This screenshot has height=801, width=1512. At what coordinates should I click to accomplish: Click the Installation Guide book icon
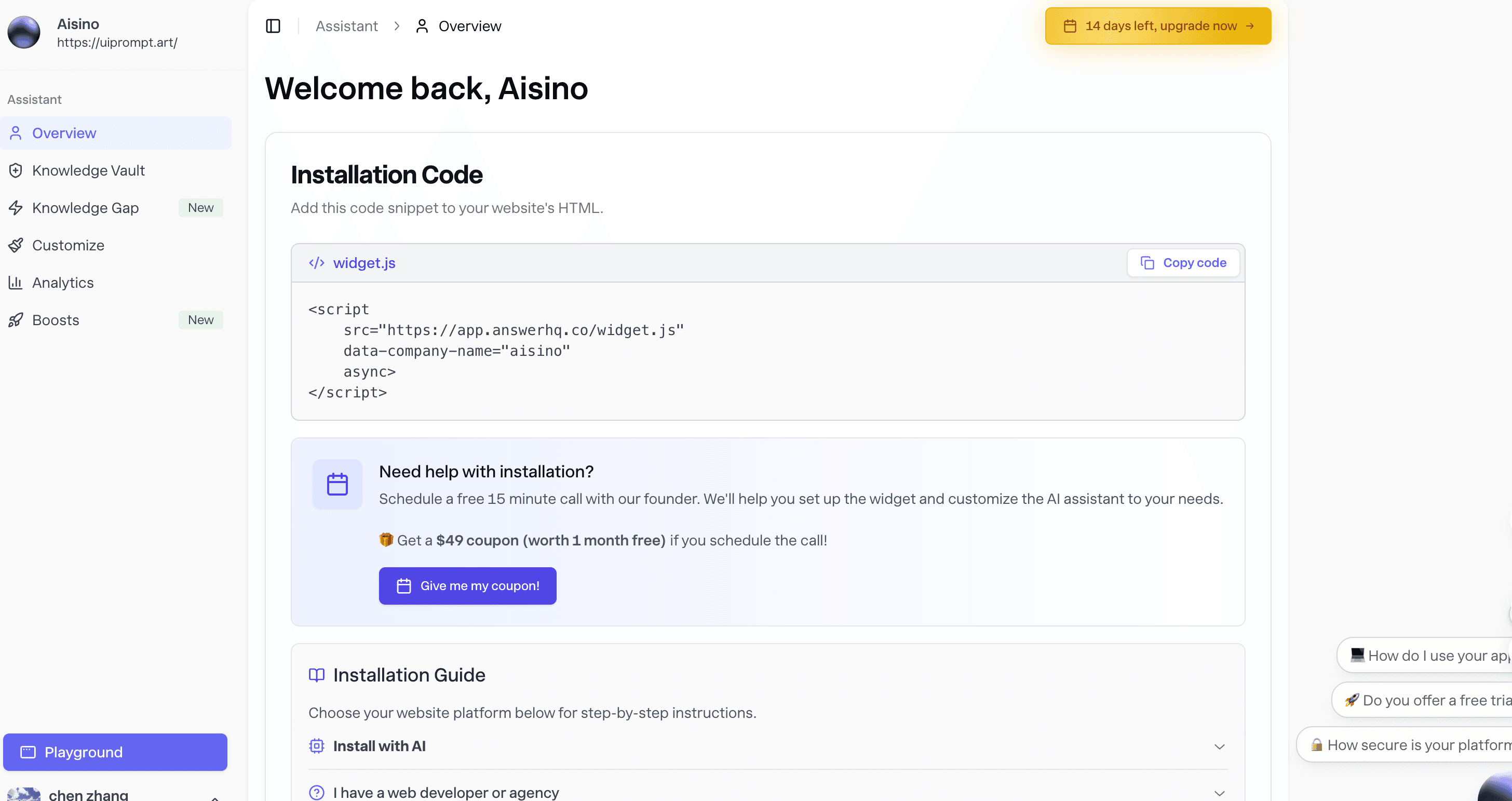point(316,675)
